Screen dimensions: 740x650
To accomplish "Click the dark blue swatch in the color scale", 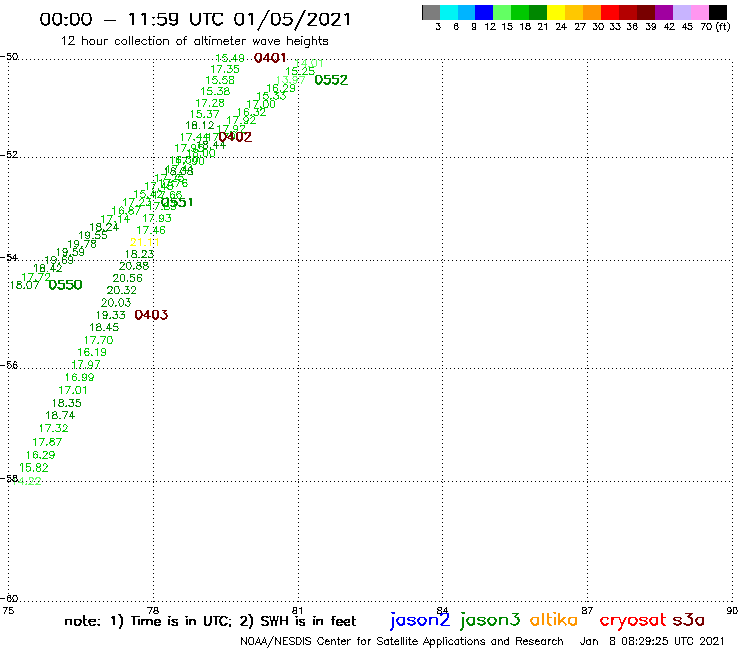I will 484,12.
